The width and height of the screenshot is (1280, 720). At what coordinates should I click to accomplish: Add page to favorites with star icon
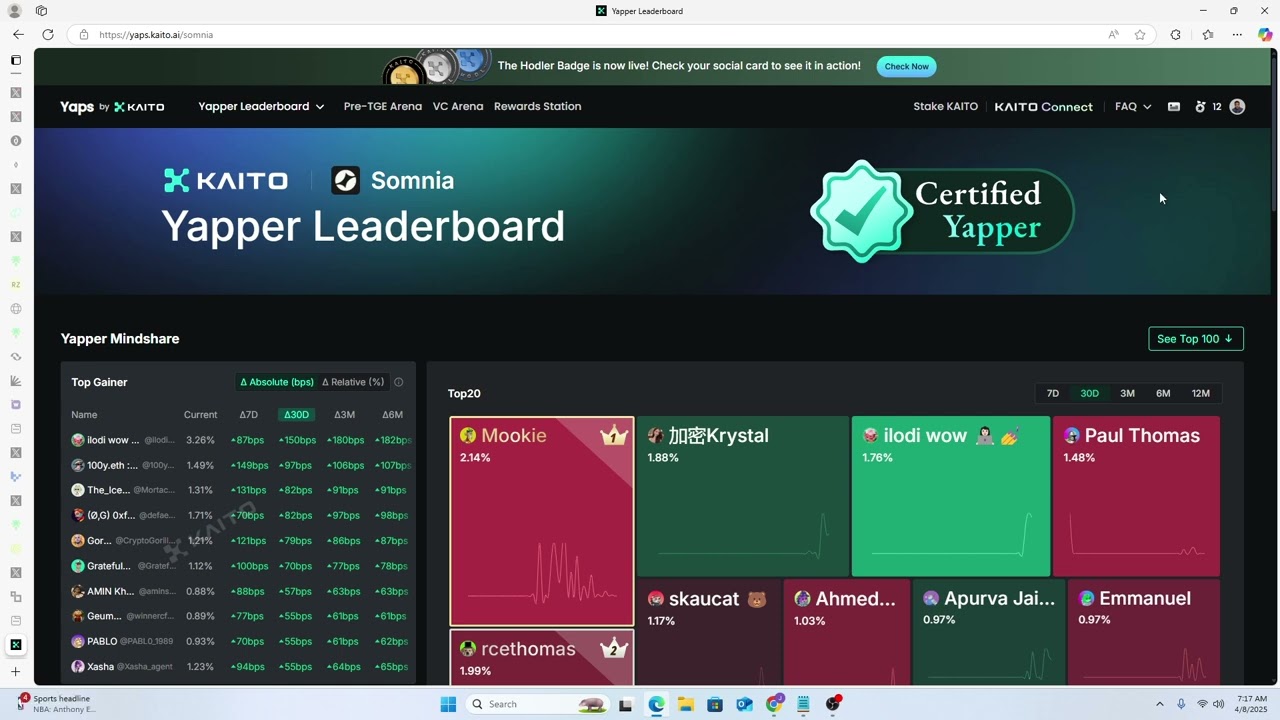coord(1140,34)
